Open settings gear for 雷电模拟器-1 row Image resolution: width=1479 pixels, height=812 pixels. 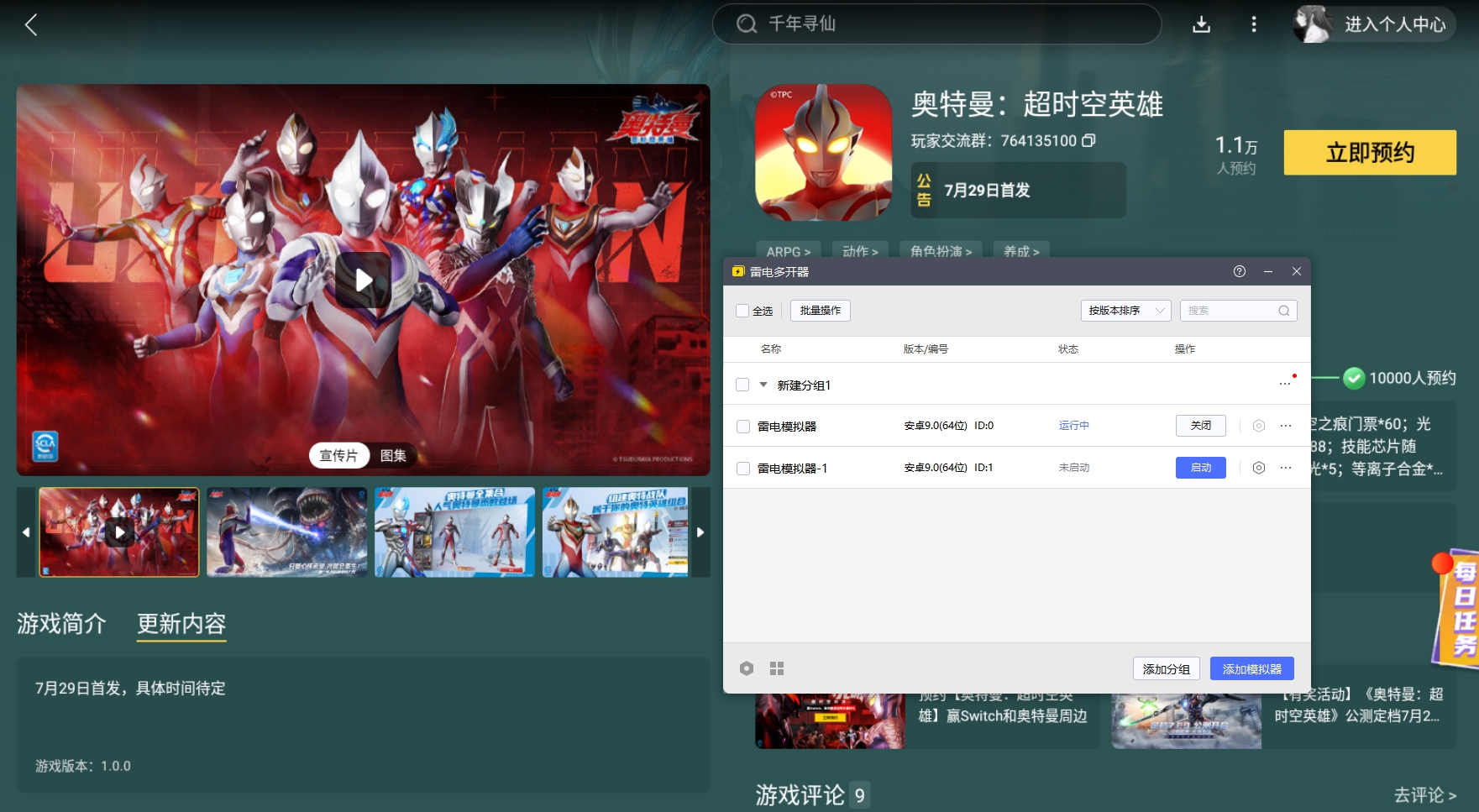(x=1258, y=468)
